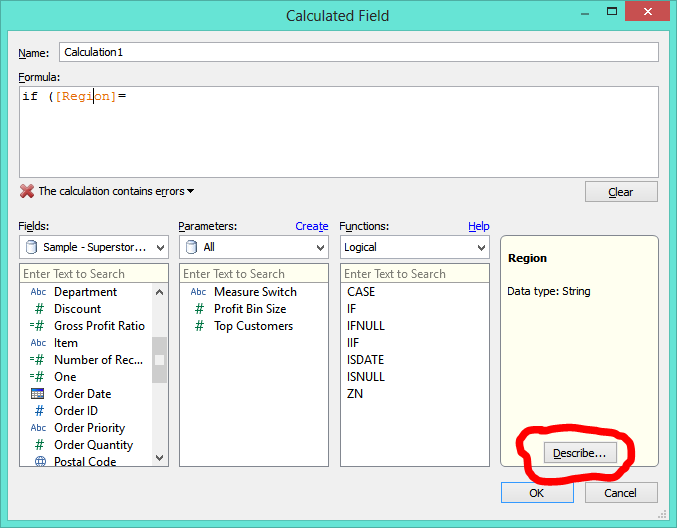The image size is (677, 528).
Task: Open the Create parameter link
Action: [x=312, y=227]
